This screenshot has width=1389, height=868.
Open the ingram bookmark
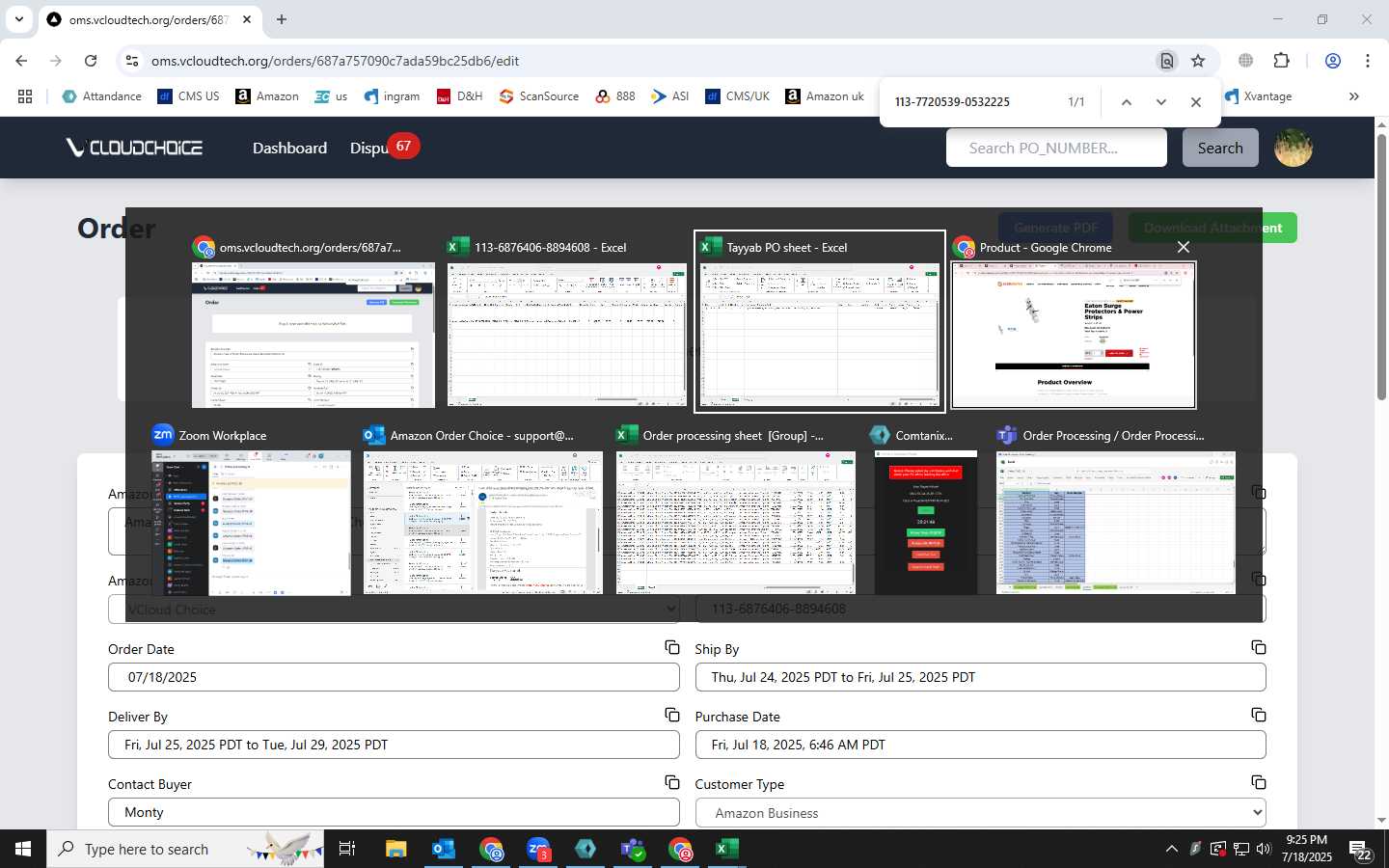pos(392,96)
